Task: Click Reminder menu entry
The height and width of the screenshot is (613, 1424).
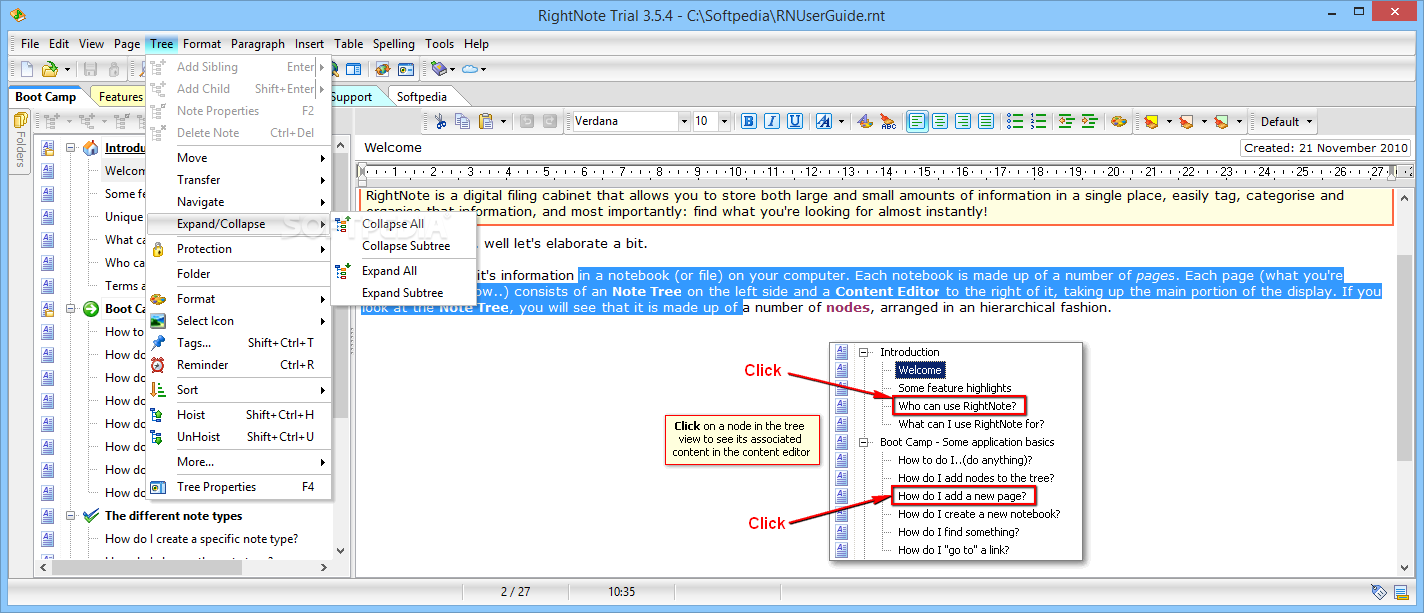Action: [x=238, y=364]
